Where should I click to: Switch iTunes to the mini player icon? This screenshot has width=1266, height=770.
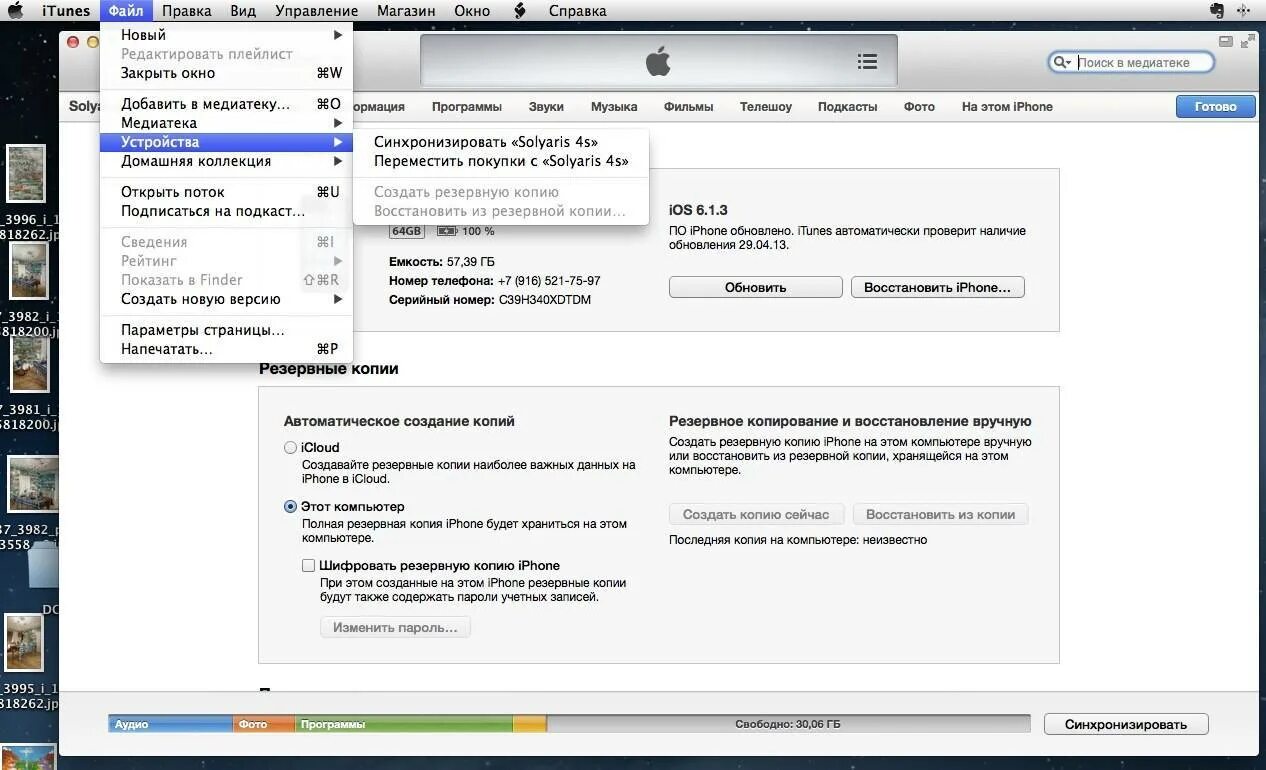pos(1226,41)
